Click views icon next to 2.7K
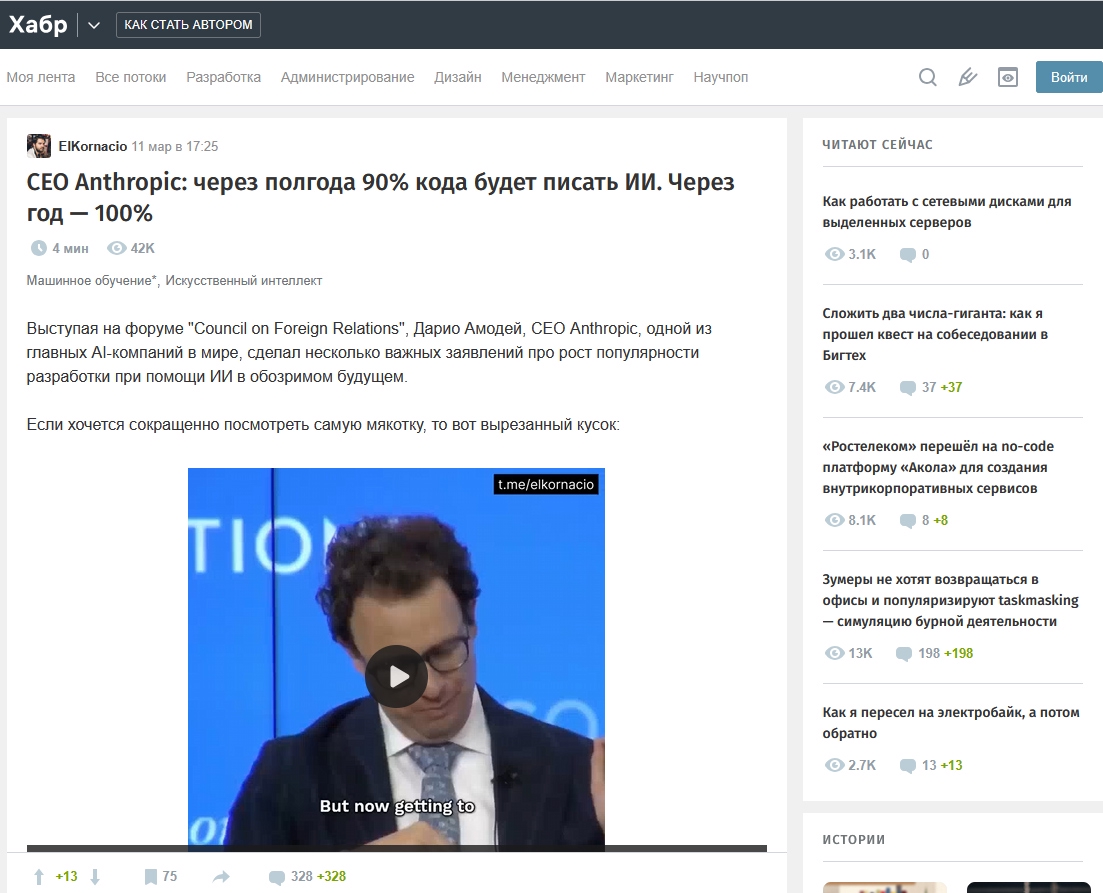This screenshot has width=1103, height=893. (x=834, y=765)
